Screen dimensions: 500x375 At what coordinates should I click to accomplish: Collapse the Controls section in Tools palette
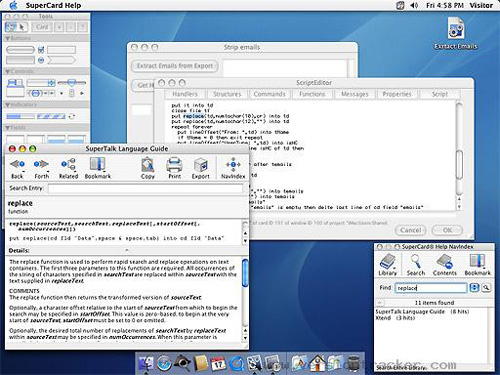pyautogui.click(x=8, y=72)
